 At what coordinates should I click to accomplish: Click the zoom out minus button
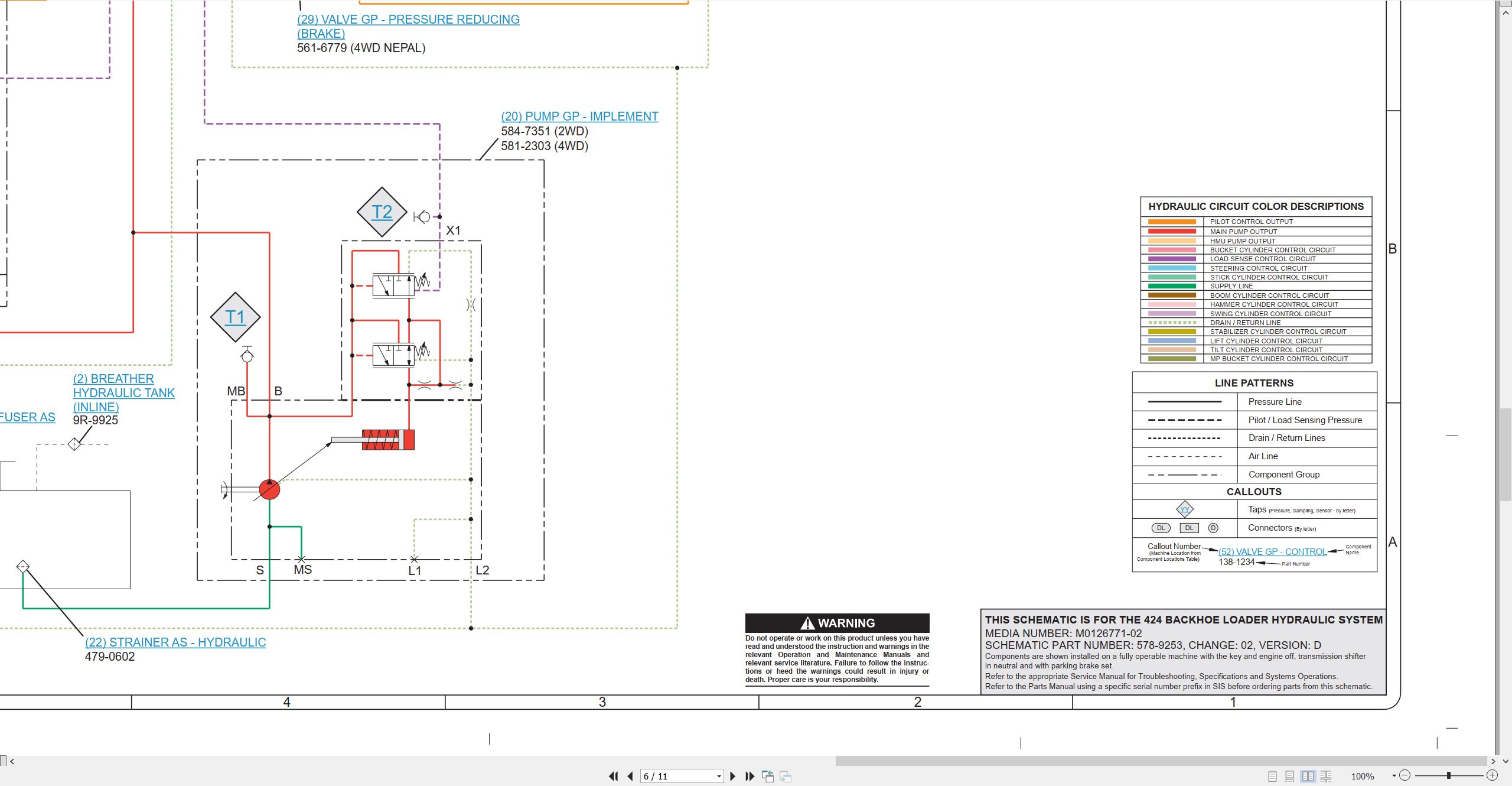pyautogui.click(x=1405, y=775)
